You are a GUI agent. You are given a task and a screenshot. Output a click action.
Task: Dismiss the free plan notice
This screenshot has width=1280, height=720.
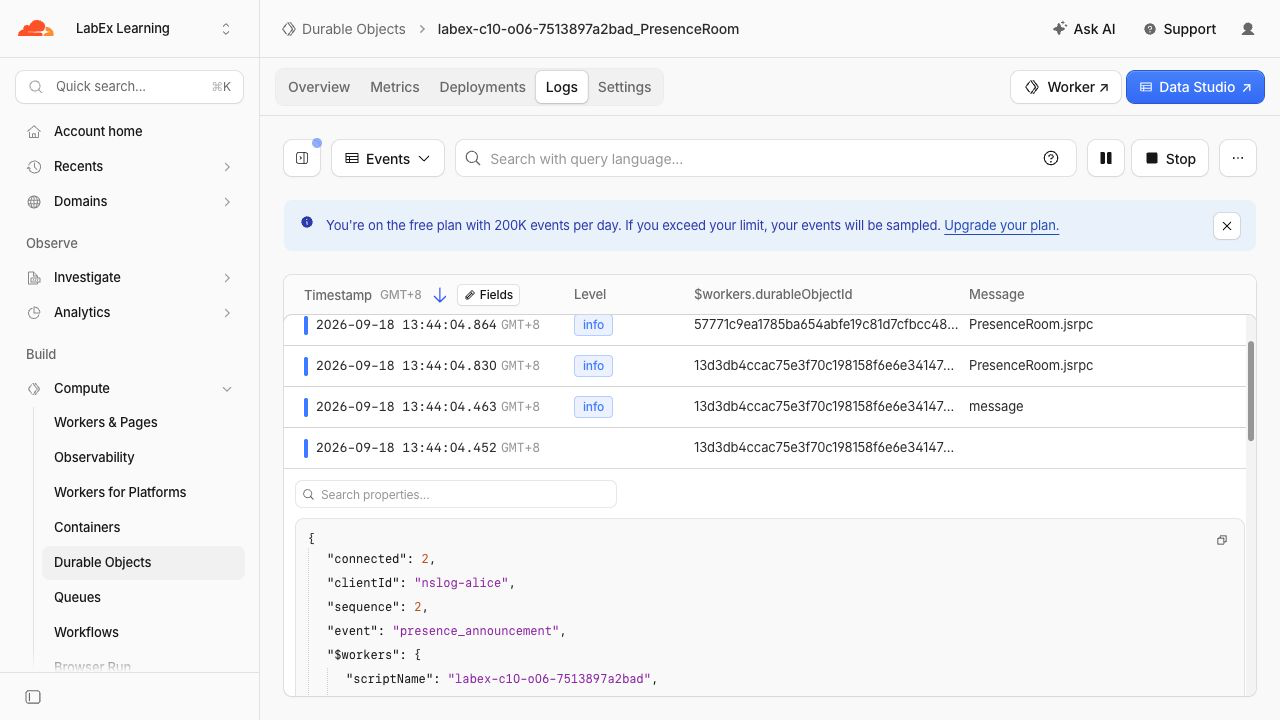[1227, 225]
